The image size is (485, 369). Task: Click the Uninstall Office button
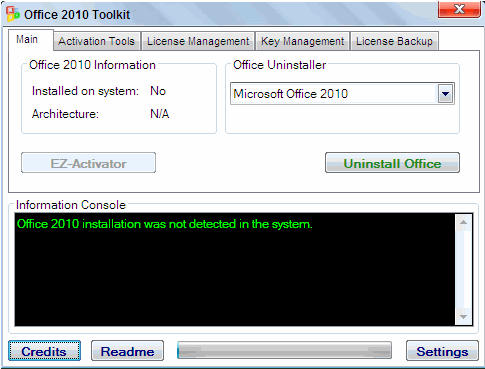[392, 163]
